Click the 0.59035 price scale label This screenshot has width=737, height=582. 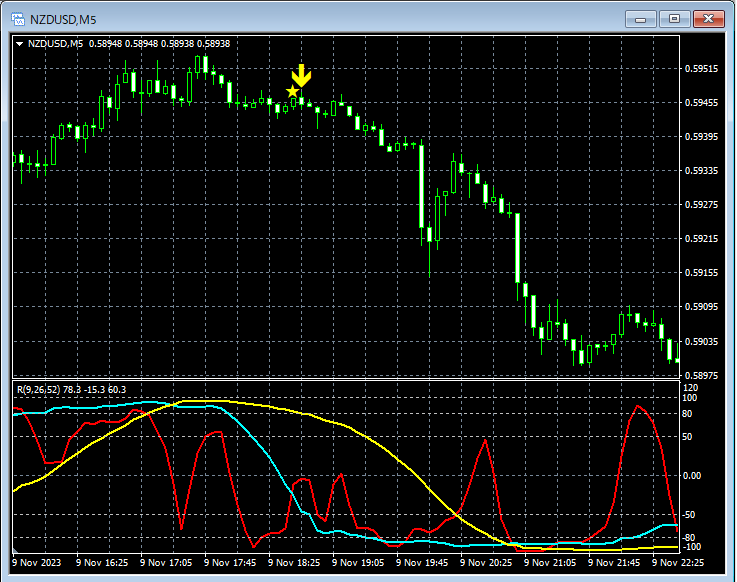(x=701, y=341)
